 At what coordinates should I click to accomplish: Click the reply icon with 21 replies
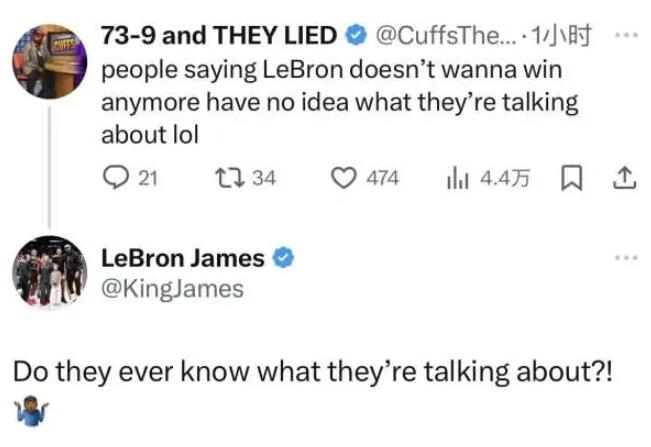(115, 178)
